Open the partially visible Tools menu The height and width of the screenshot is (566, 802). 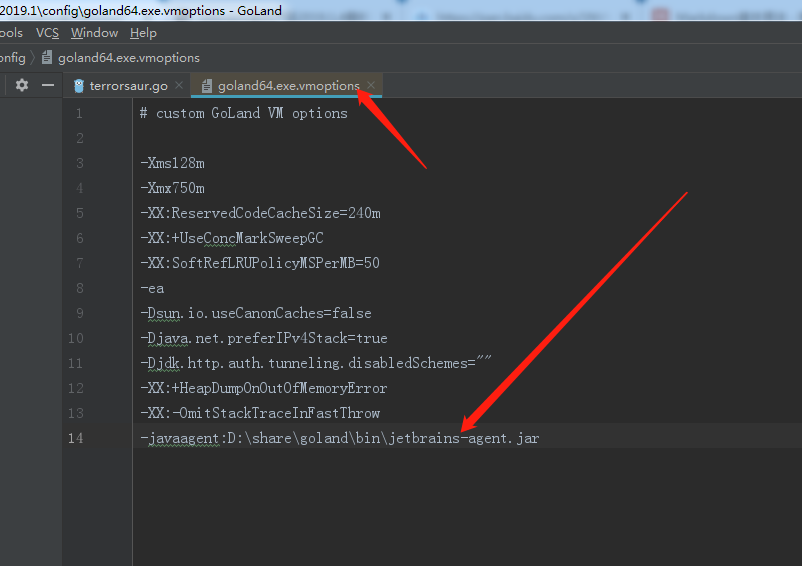point(11,33)
